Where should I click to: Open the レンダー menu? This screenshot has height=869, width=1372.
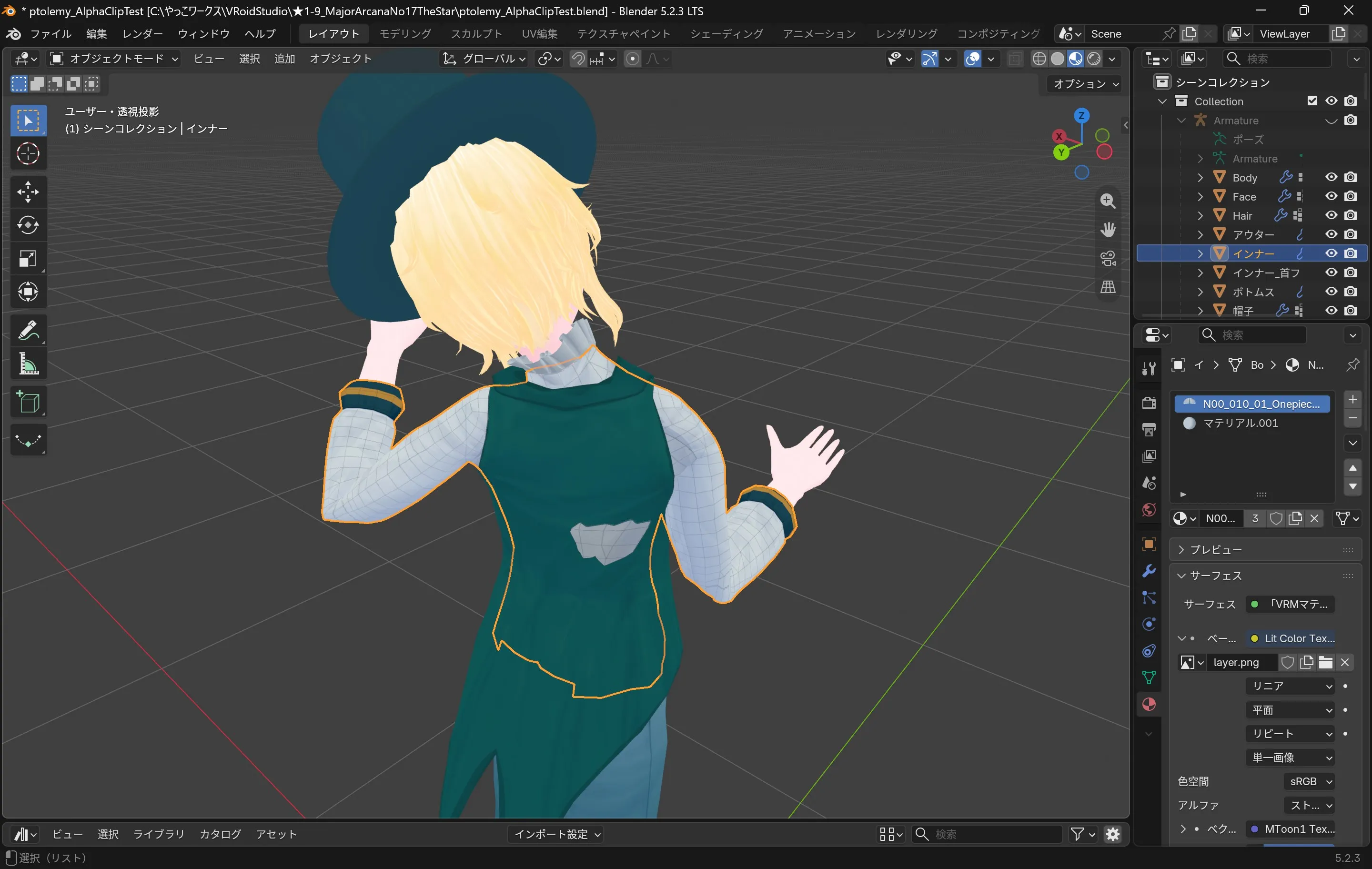pyautogui.click(x=142, y=34)
